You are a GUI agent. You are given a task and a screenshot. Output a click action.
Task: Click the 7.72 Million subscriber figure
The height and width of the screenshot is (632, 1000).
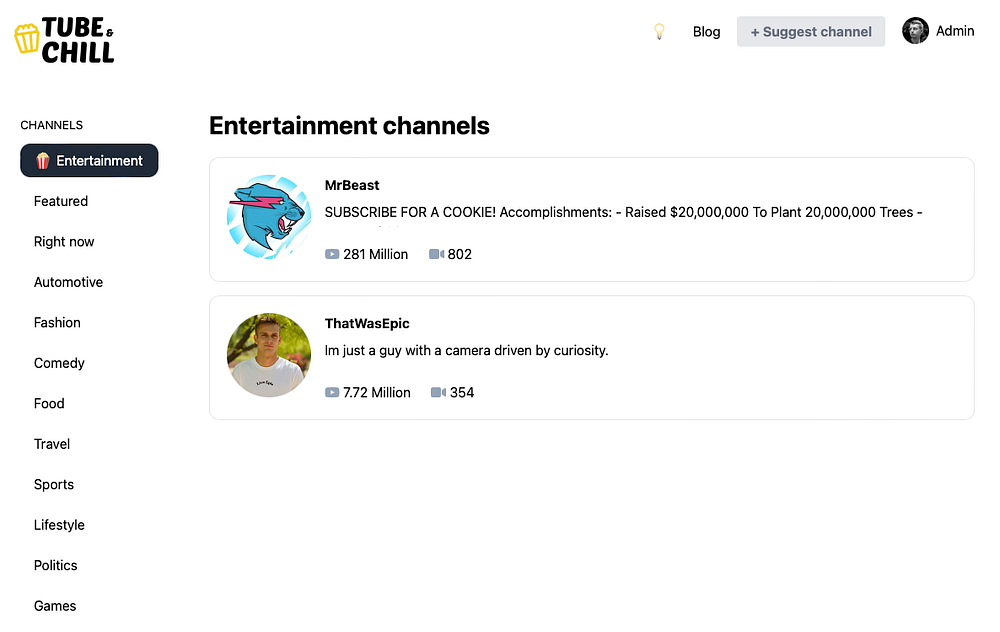click(x=376, y=393)
